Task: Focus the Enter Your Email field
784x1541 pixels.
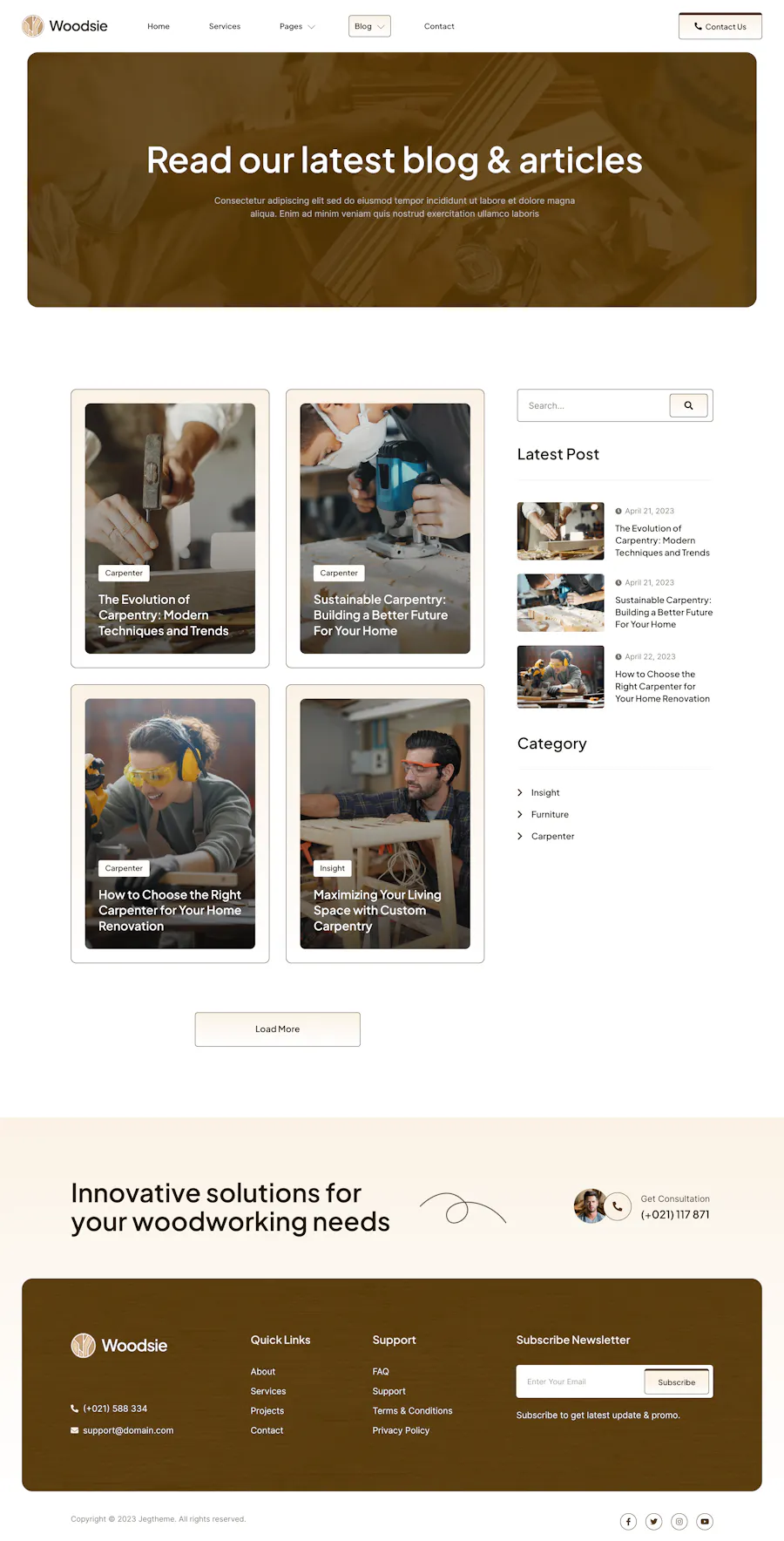Action: click(580, 1381)
